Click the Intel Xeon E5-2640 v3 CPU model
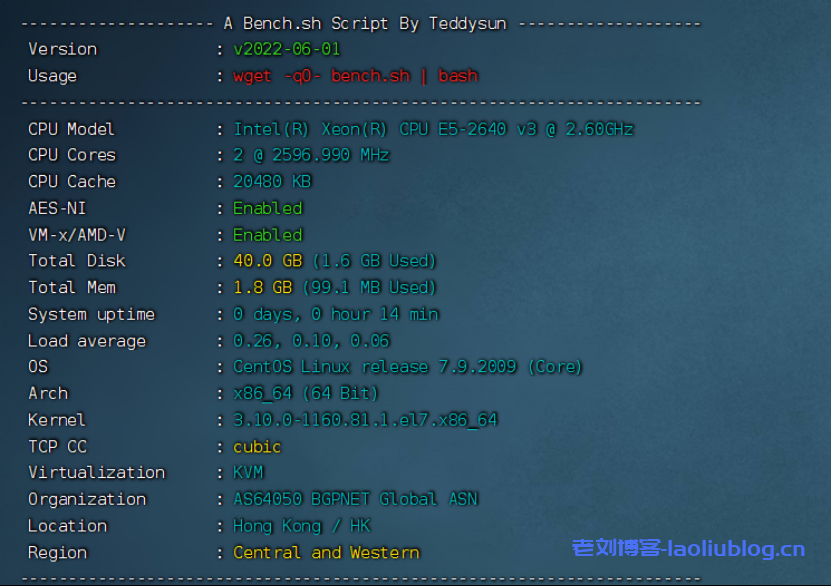Screen dimensions: 831x586 pos(433,129)
